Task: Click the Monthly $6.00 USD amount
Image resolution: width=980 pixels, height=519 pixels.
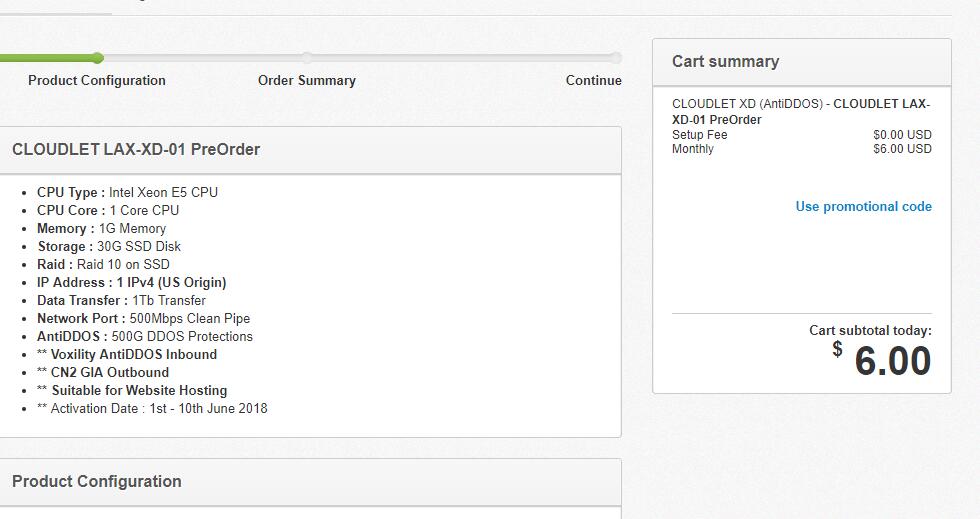Action: coord(901,149)
